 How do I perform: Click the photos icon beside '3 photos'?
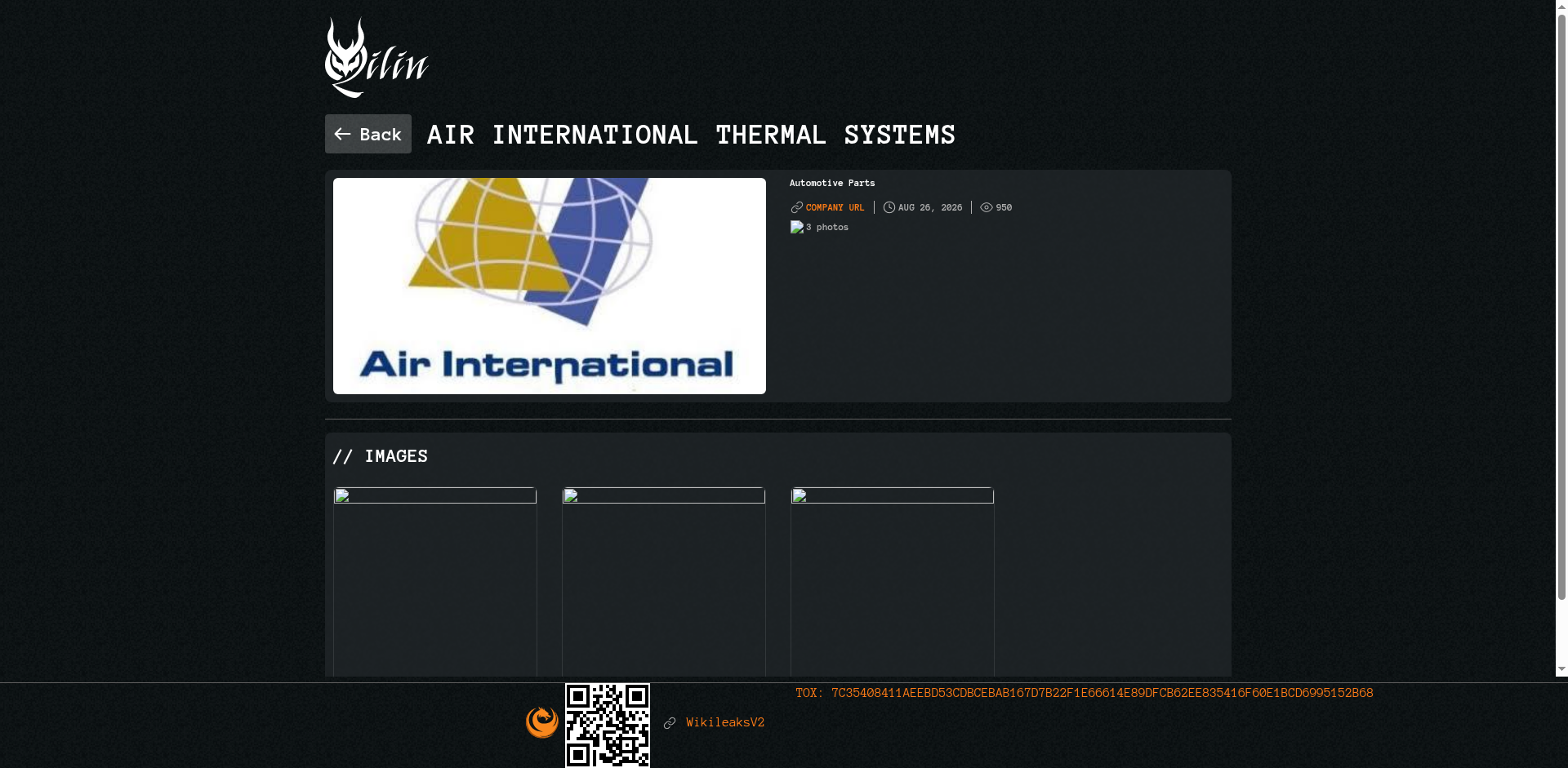[797, 228]
